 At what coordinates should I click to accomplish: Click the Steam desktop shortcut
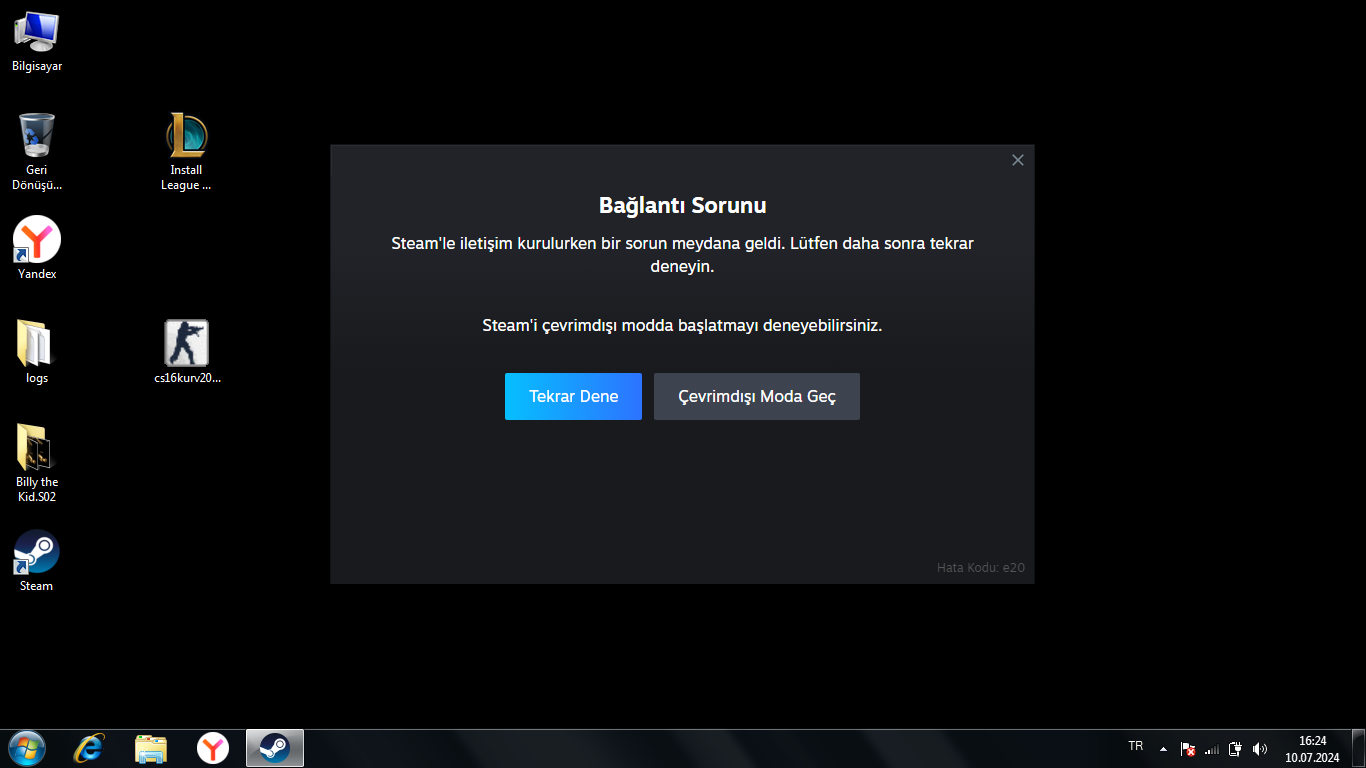pos(37,561)
